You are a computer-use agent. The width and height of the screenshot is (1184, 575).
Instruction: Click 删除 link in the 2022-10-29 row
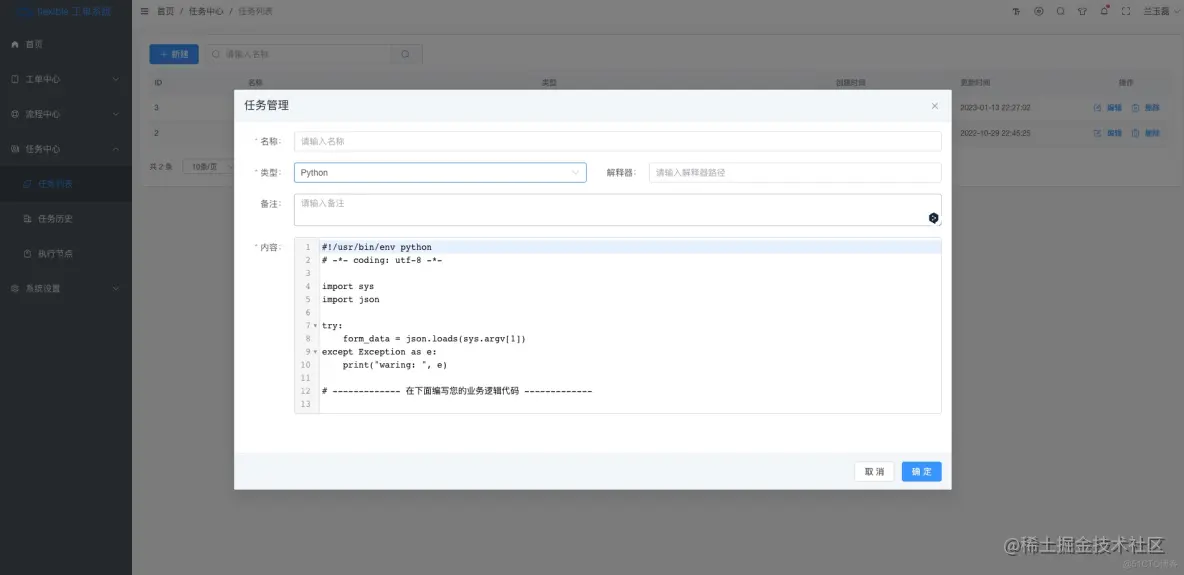(x=1152, y=133)
